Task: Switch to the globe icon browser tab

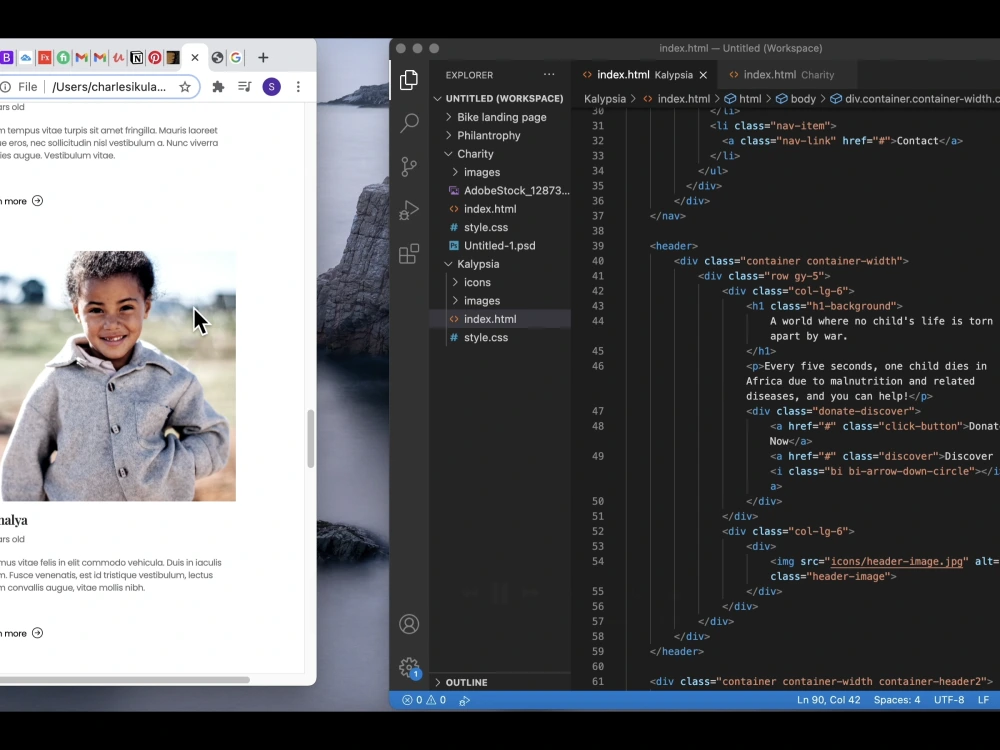Action: tap(217, 58)
